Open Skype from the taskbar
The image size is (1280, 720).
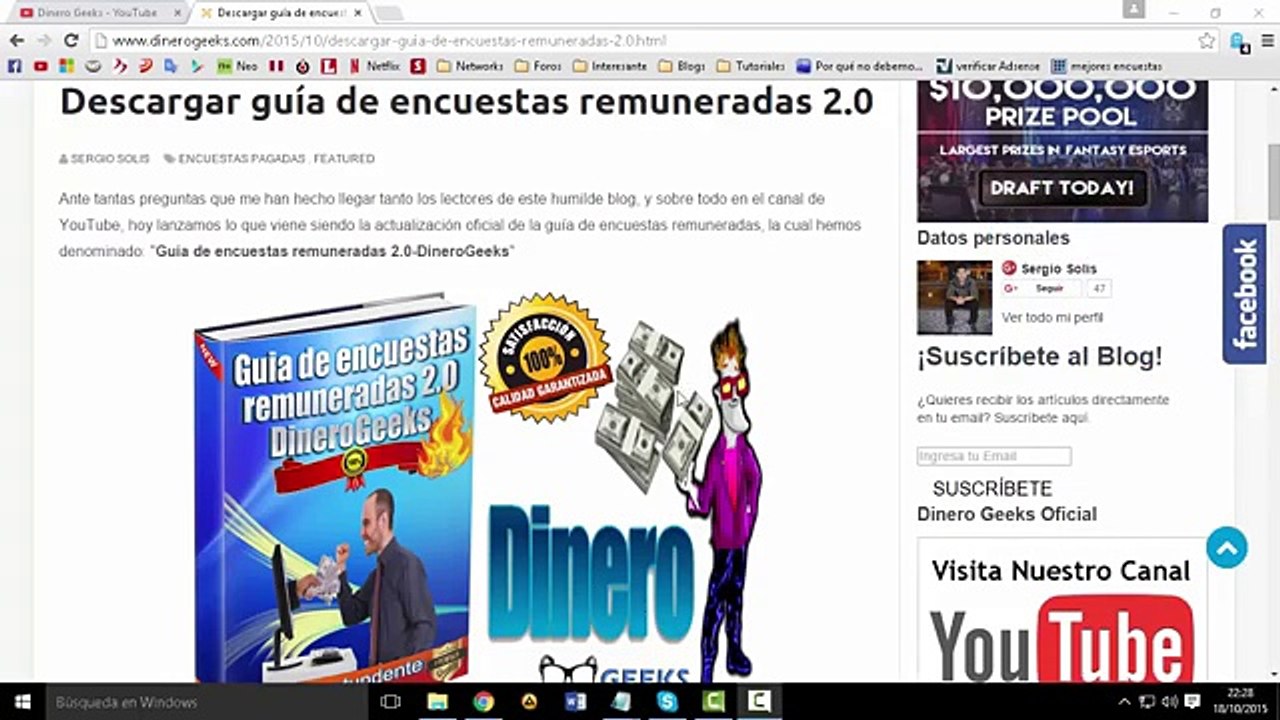click(667, 702)
